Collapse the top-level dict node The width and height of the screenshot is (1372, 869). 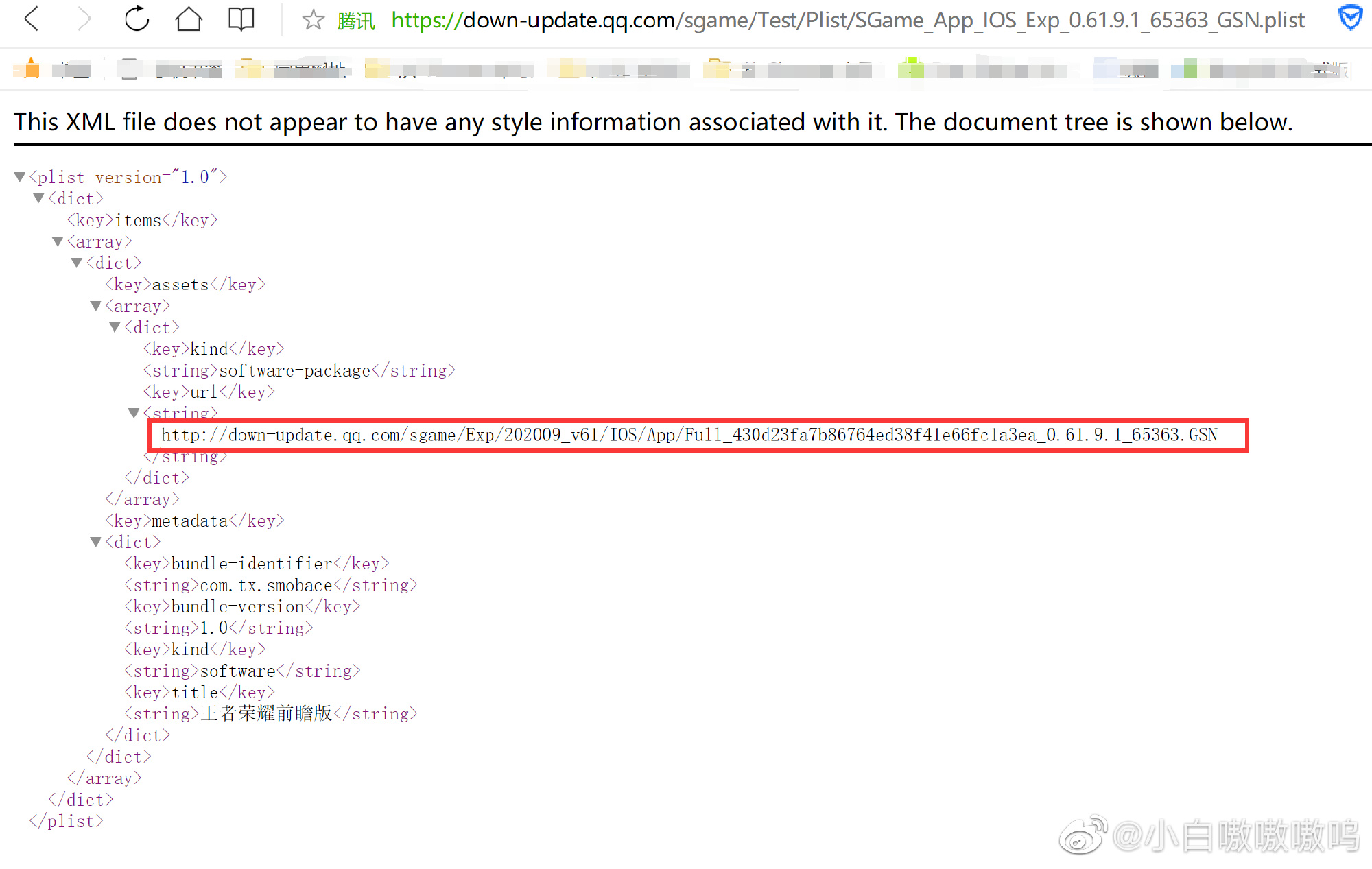(39, 198)
